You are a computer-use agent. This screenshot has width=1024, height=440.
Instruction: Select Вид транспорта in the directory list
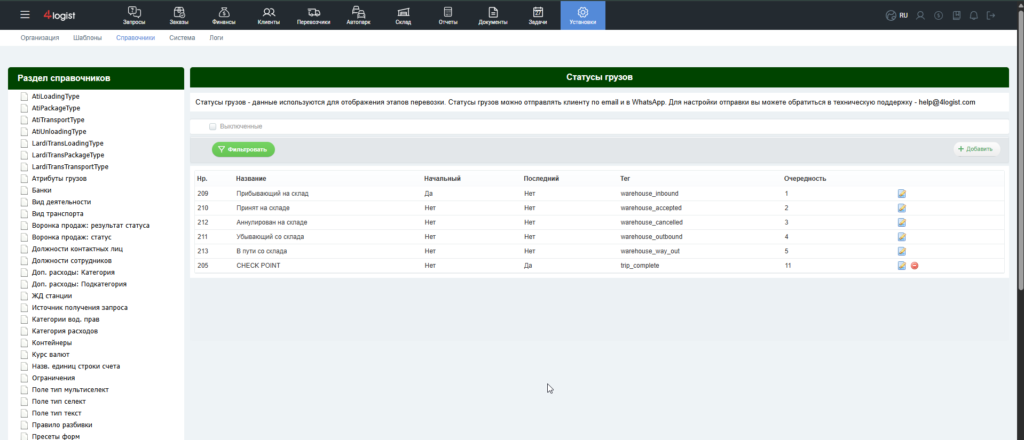[x=57, y=213]
